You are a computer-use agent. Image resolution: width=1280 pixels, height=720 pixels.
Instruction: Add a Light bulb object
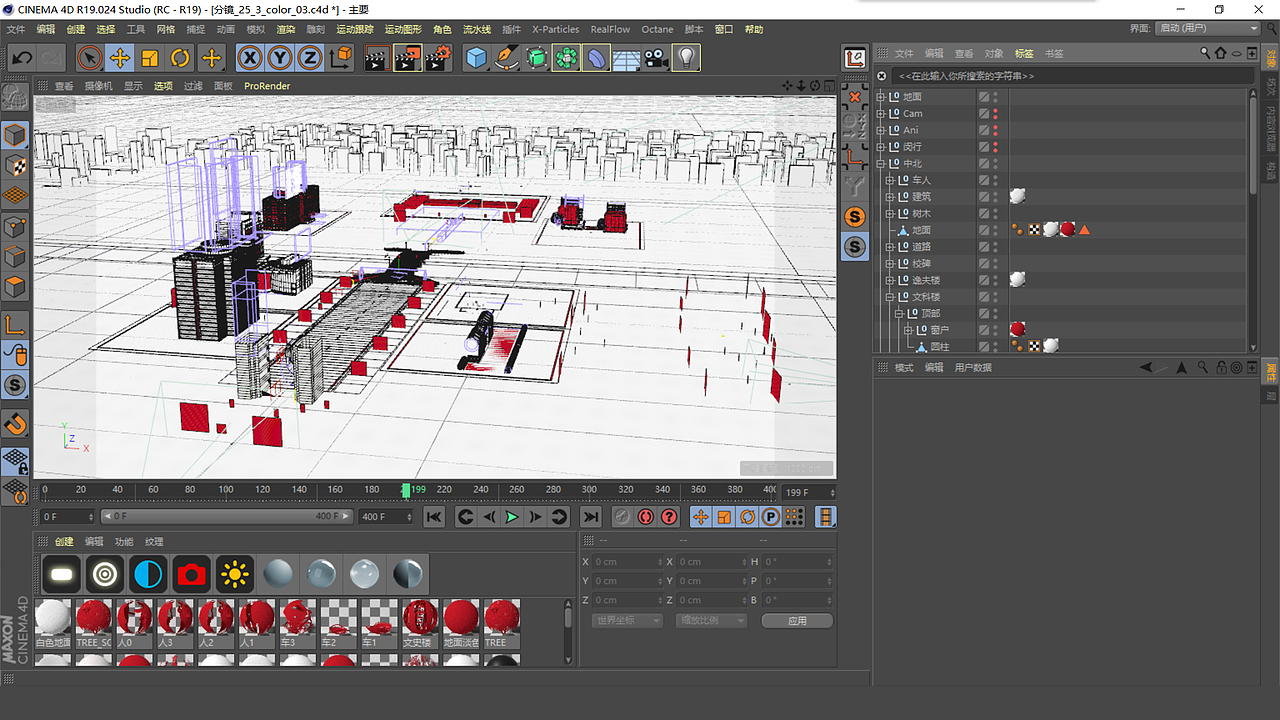tap(686, 58)
